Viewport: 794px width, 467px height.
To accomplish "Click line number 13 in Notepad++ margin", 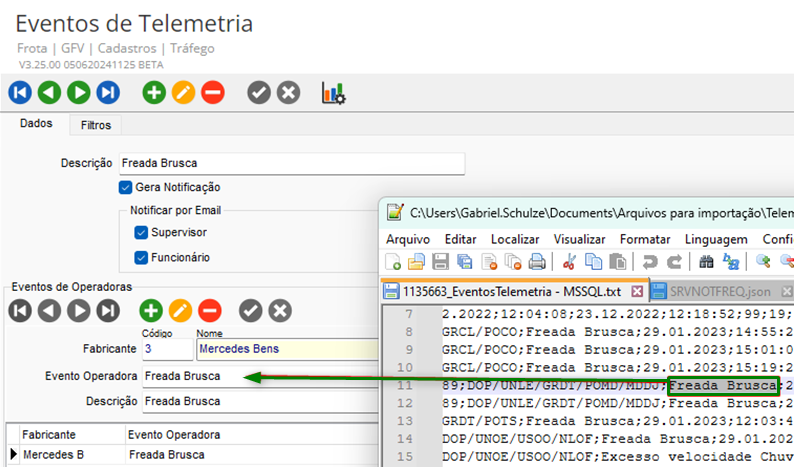I will tap(405, 421).
